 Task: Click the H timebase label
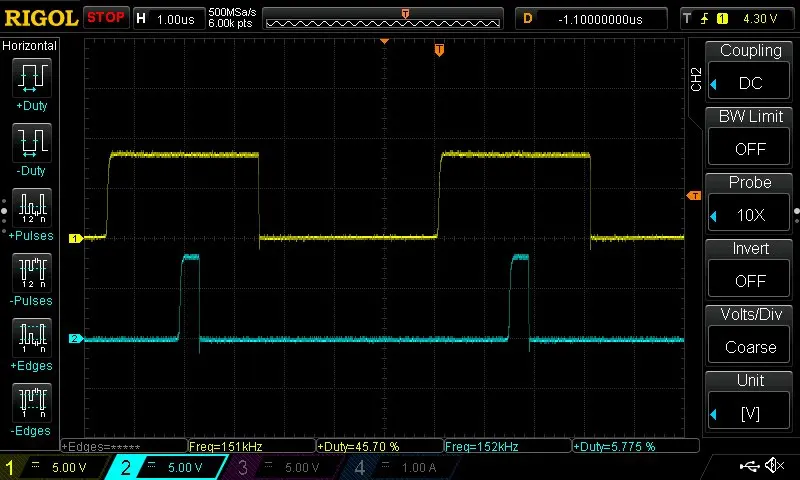pos(141,19)
